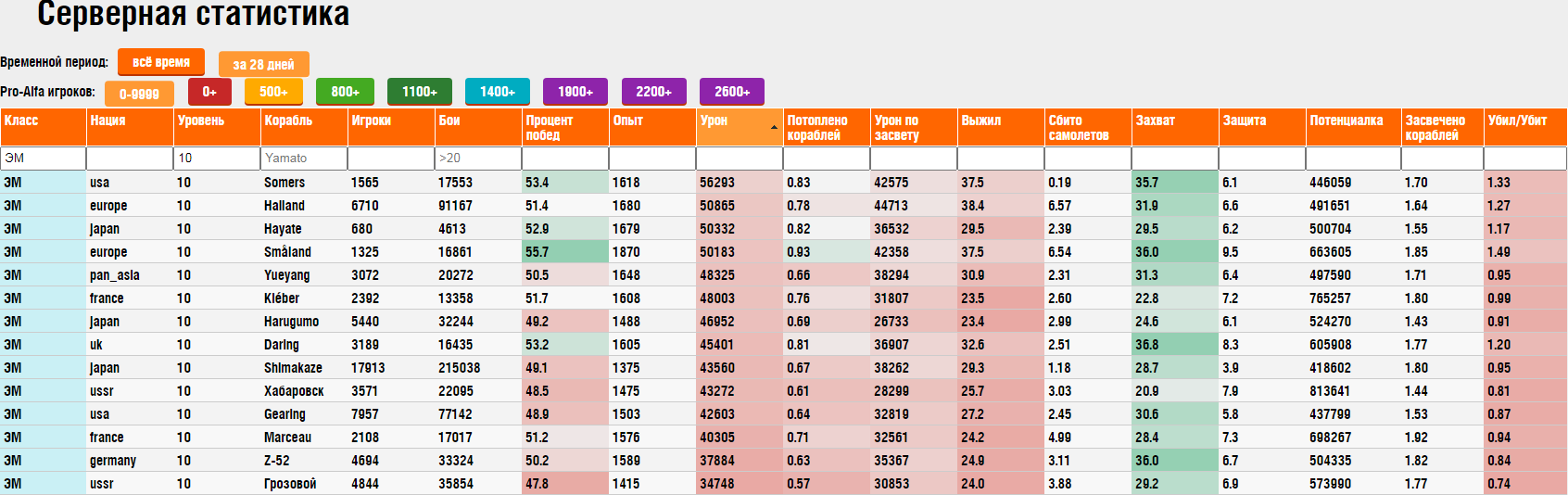The height and width of the screenshot is (495, 1568).
Task: Select the red 0+ player filter
Action: tap(209, 92)
